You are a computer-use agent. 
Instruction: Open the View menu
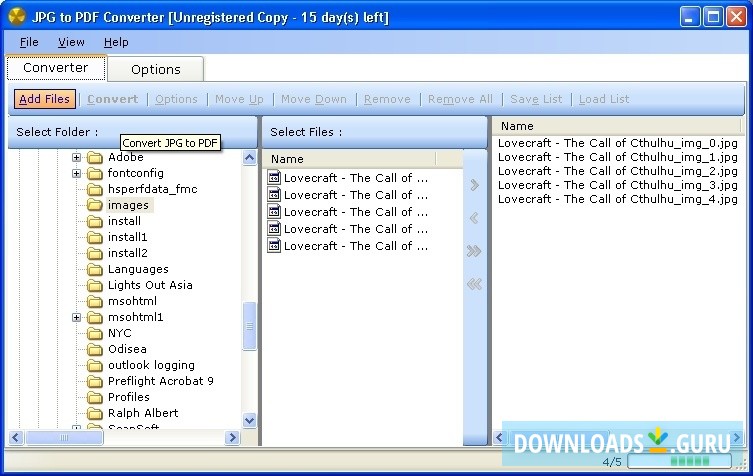point(71,42)
